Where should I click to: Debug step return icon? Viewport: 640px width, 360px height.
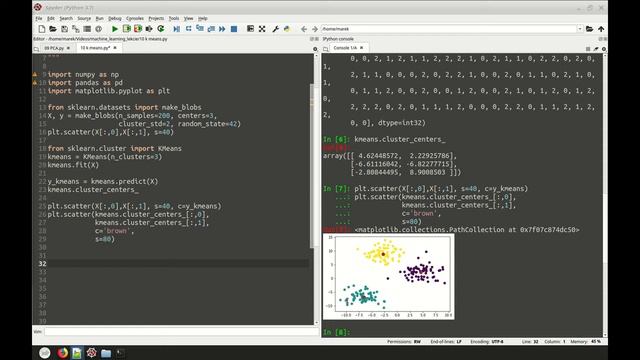tap(211, 29)
